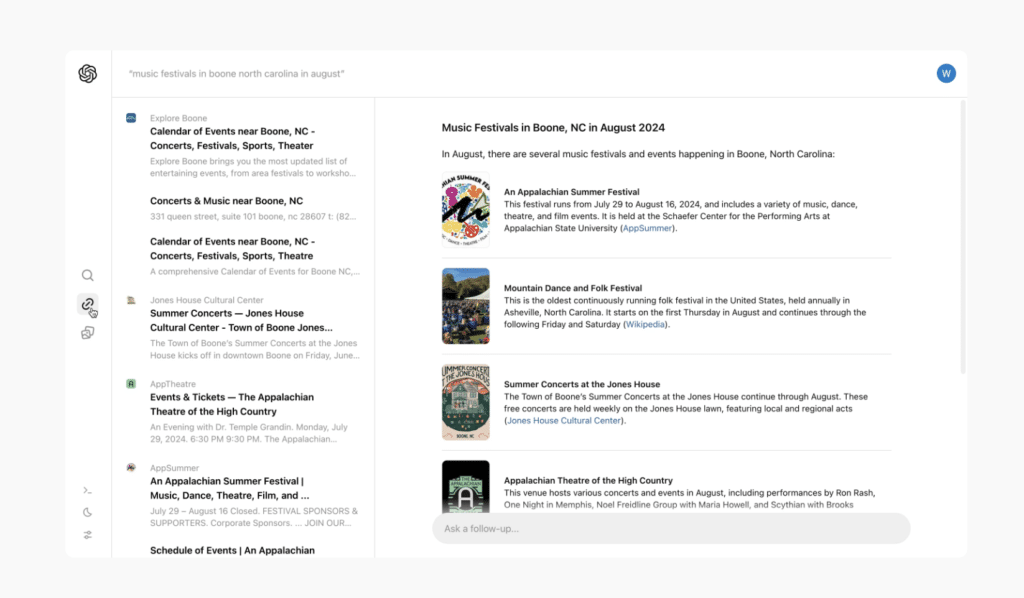Click the 331 queen street snippet text
The height and width of the screenshot is (598, 1024).
coord(253,217)
